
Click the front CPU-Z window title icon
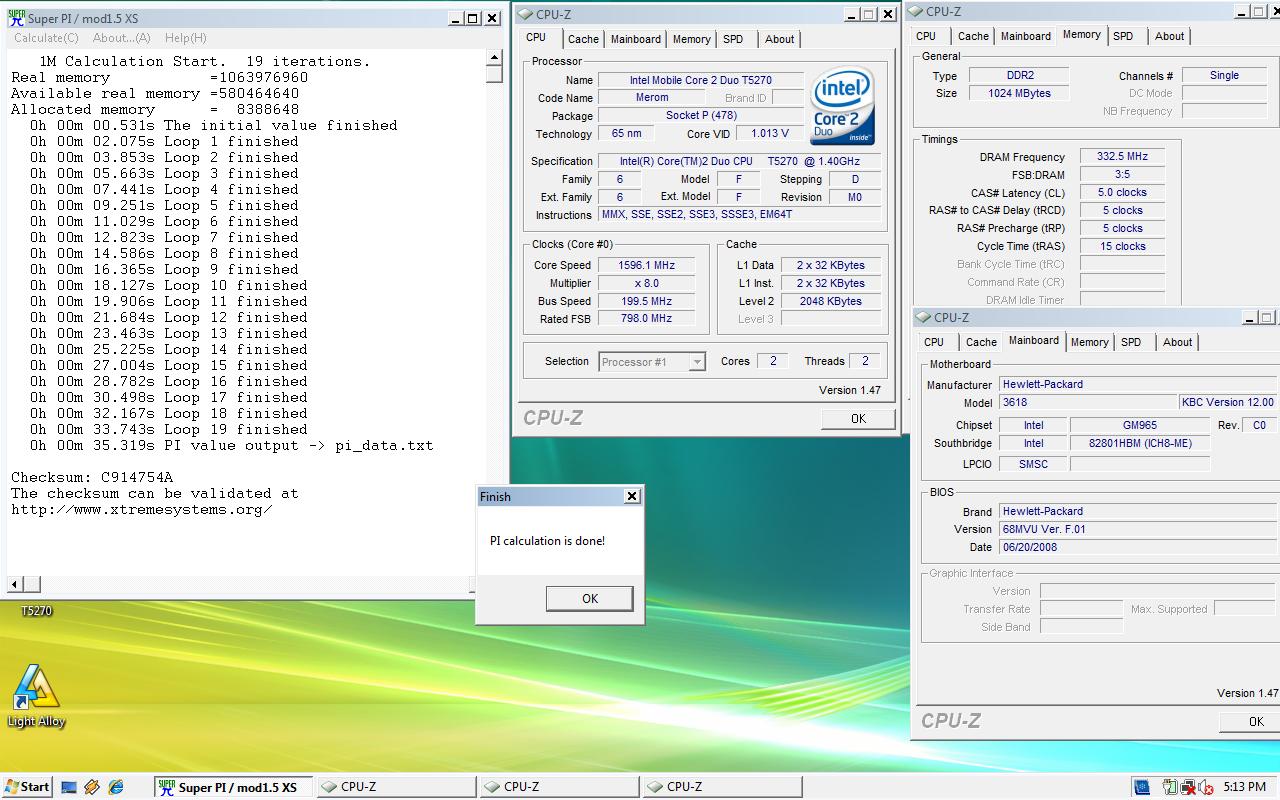coord(525,14)
